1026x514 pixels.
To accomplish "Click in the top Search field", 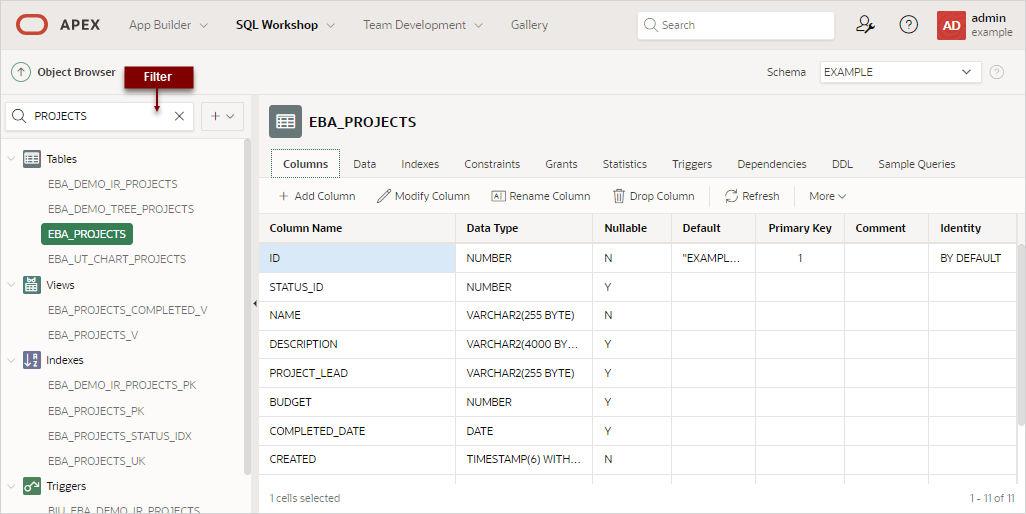I will tap(736, 25).
